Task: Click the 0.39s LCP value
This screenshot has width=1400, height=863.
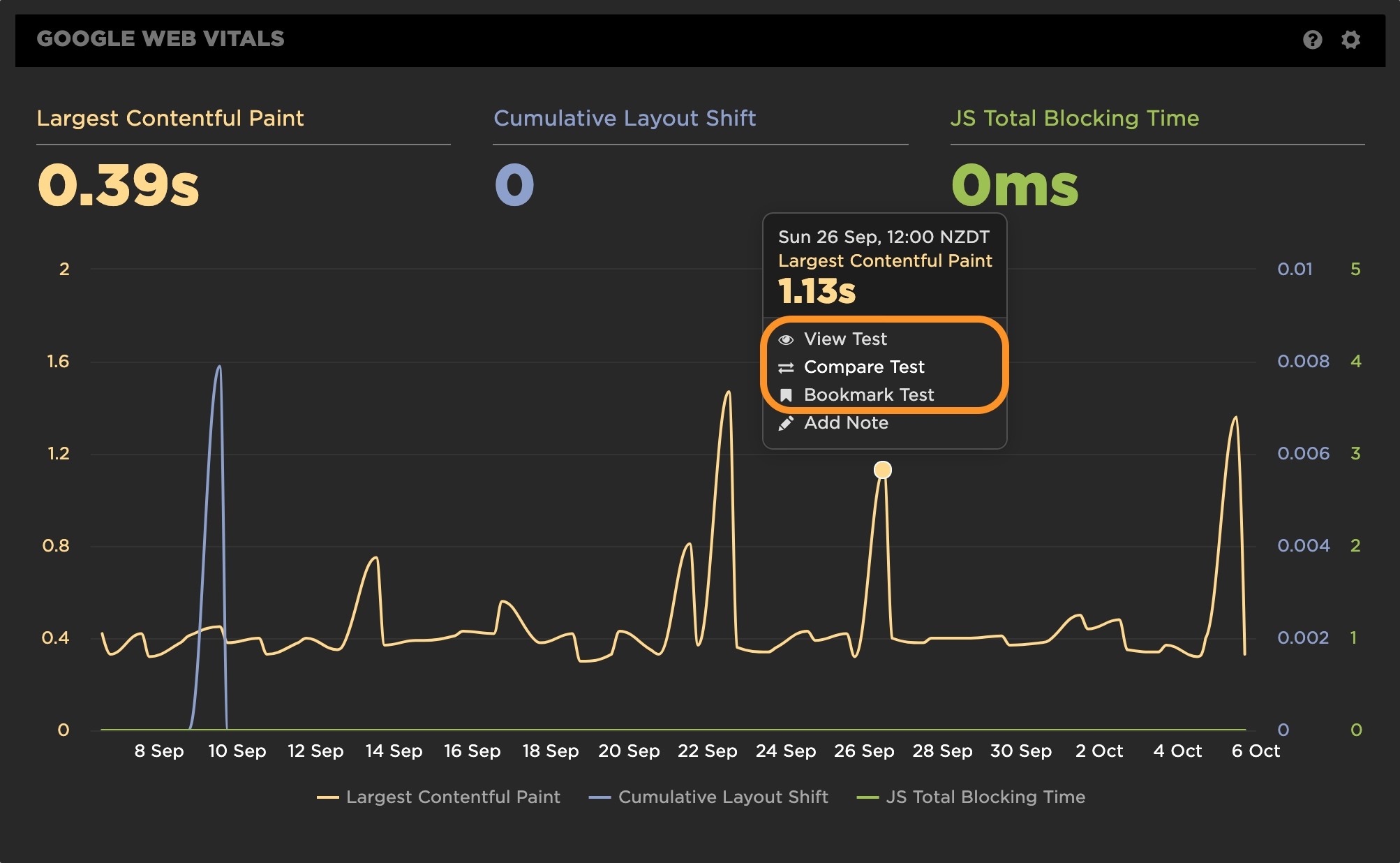Action: coord(119,186)
